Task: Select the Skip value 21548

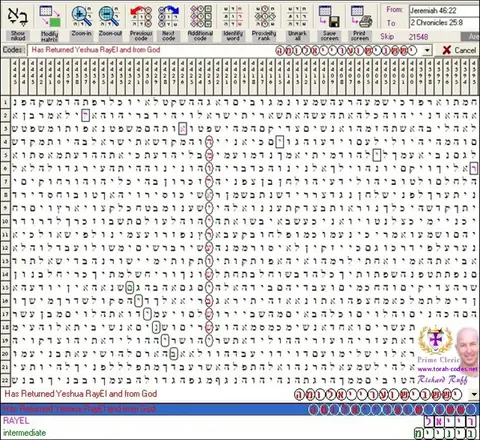Action: (418, 37)
